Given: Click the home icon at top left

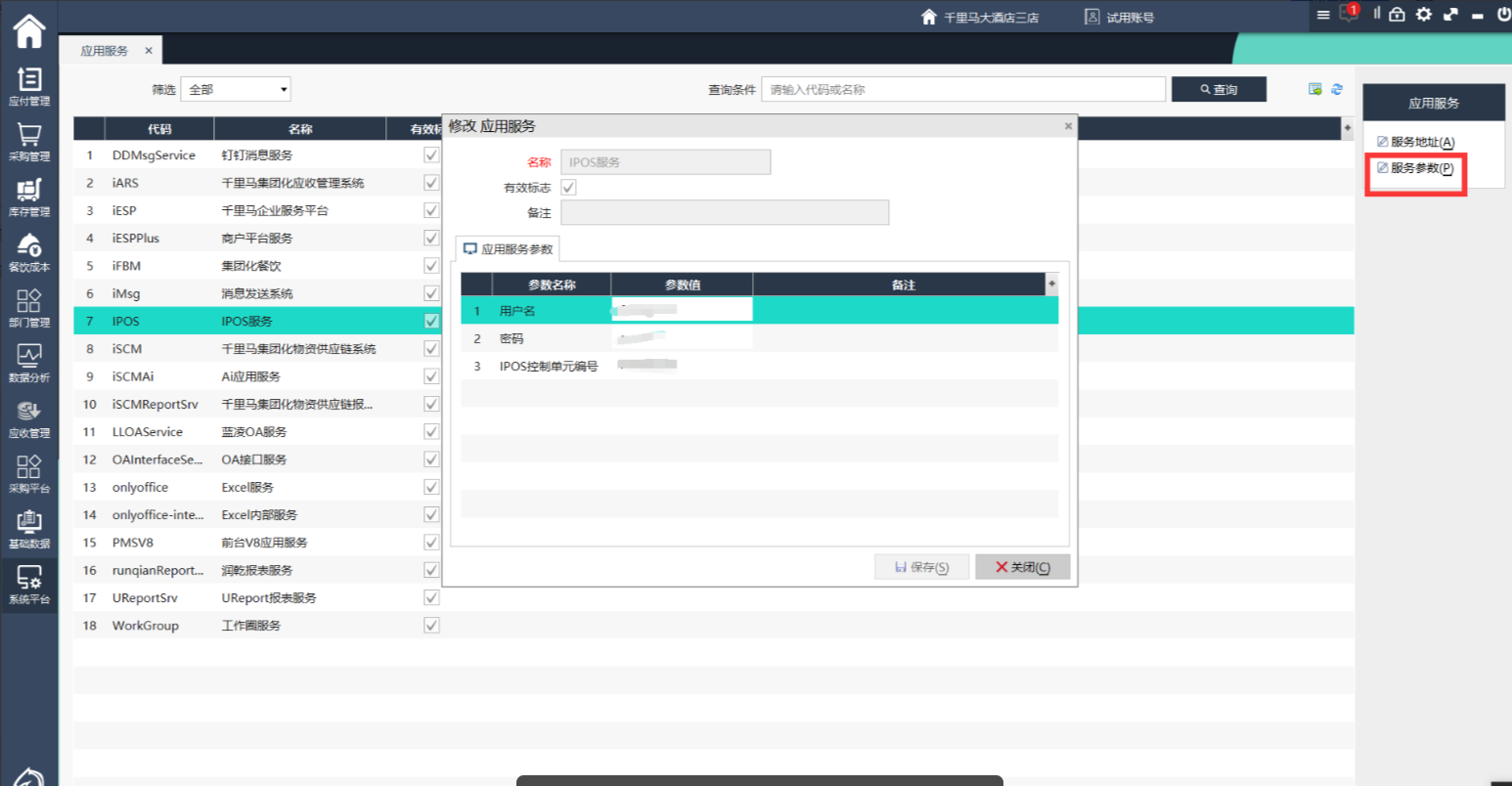Looking at the screenshot, I should (x=28, y=30).
